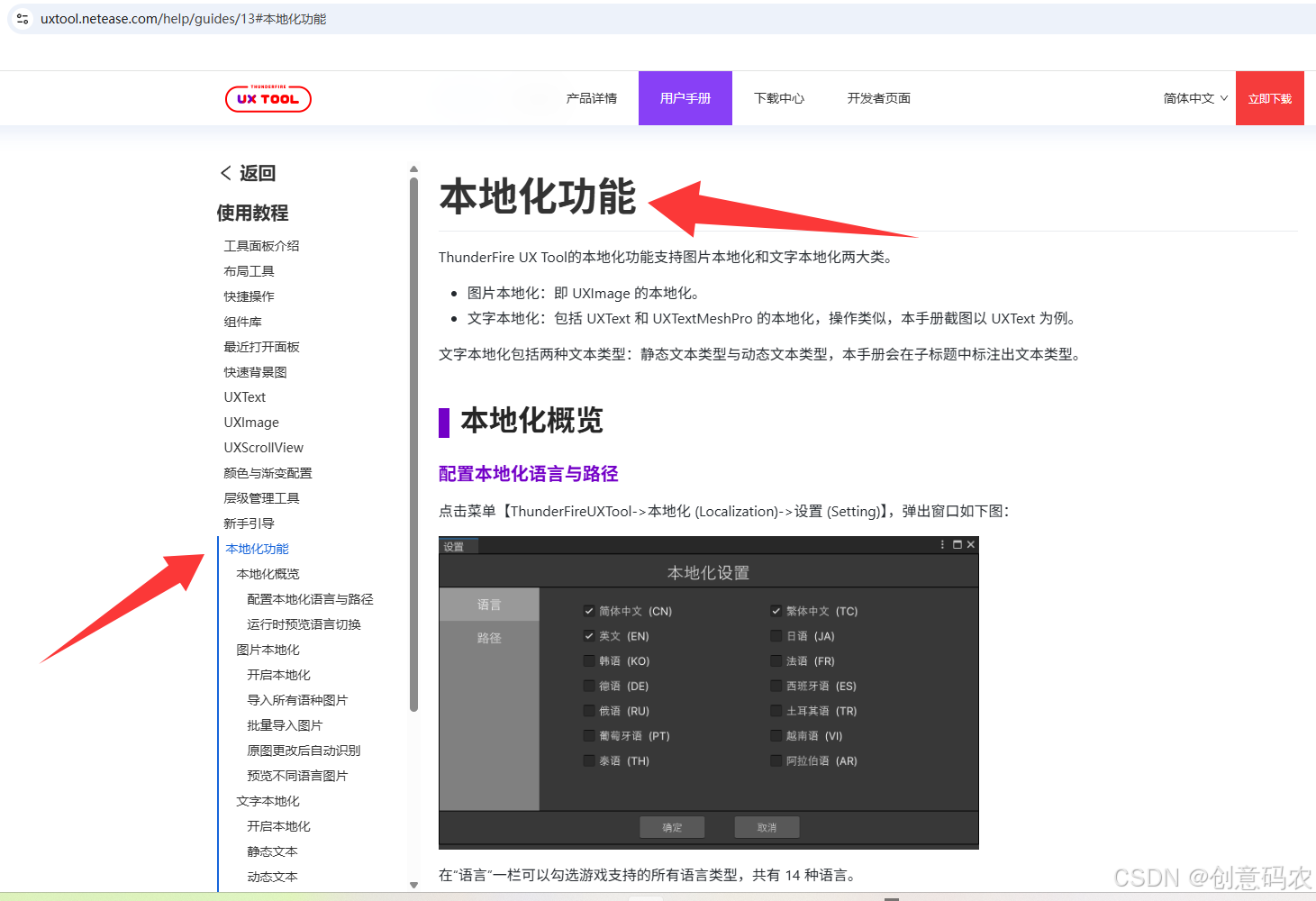Screen dimensions: 1316x901
Task: Click the 返回 link
Action: click(257, 173)
